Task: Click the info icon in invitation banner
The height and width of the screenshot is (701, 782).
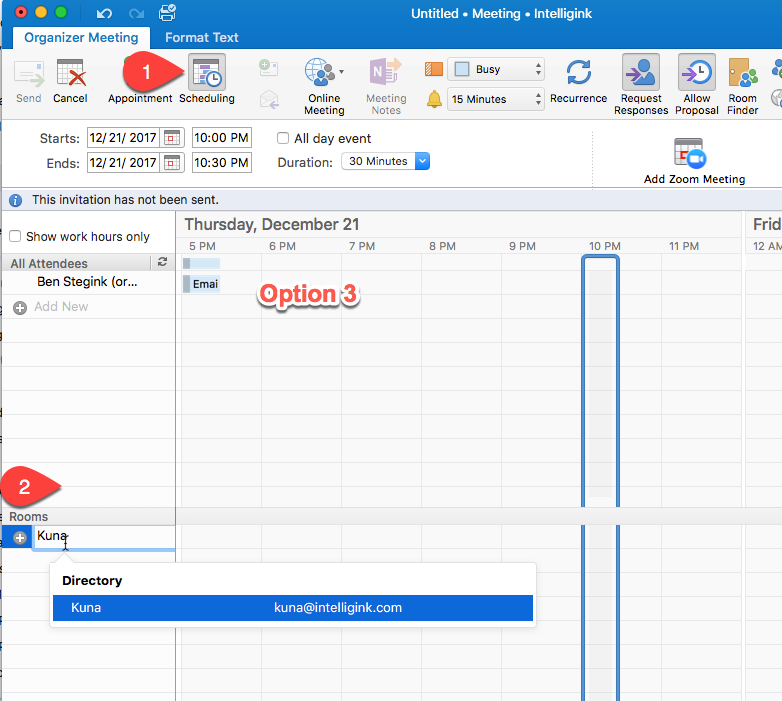Action: [15, 200]
